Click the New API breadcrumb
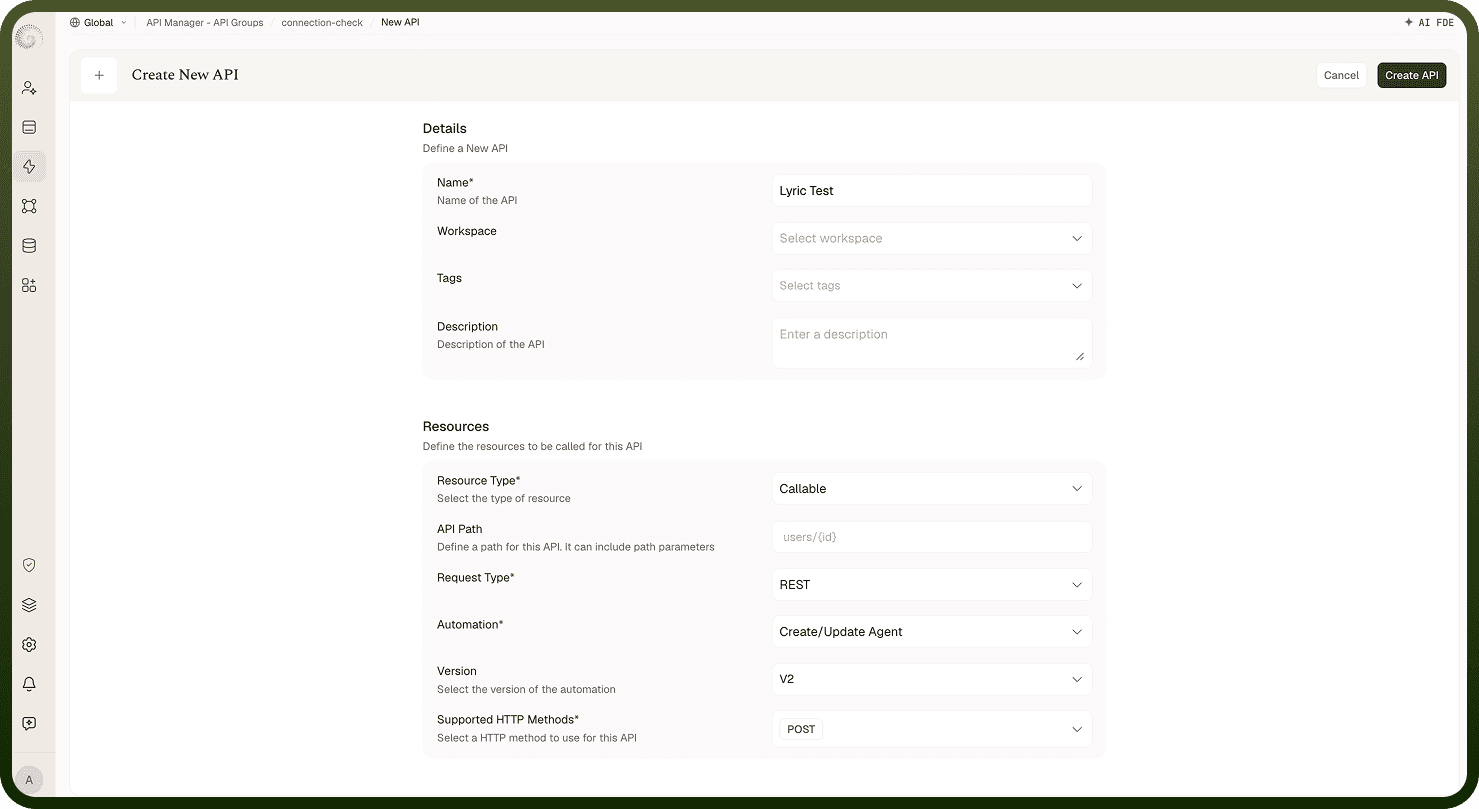 [400, 22]
